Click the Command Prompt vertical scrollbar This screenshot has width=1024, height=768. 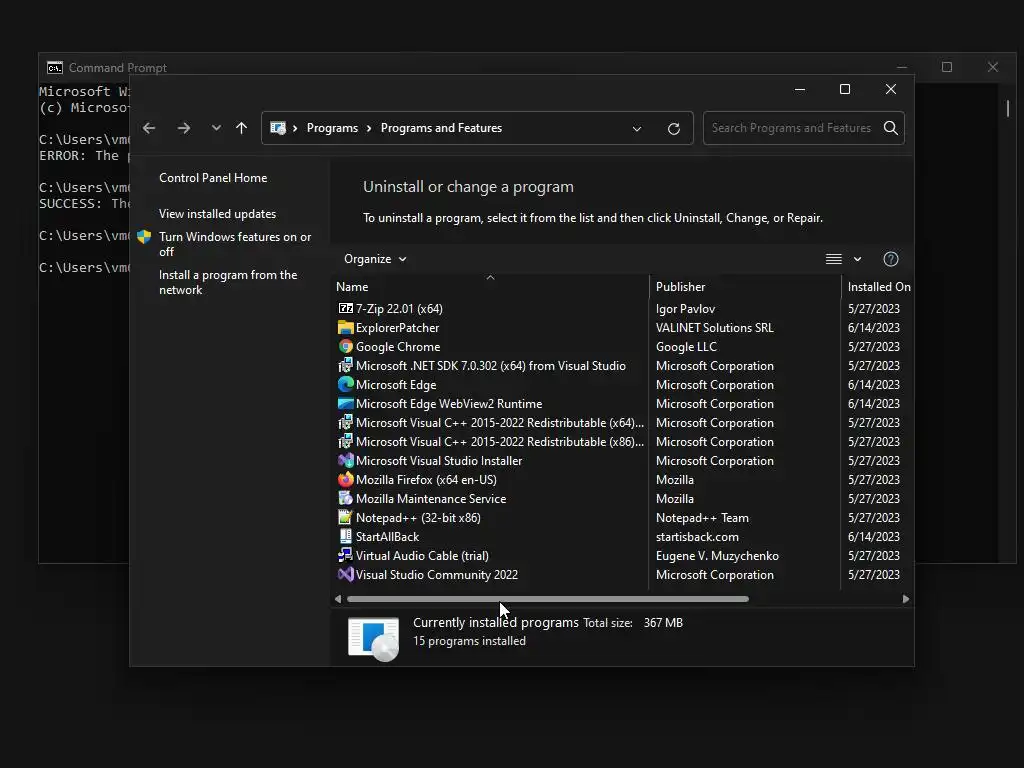[x=1008, y=108]
